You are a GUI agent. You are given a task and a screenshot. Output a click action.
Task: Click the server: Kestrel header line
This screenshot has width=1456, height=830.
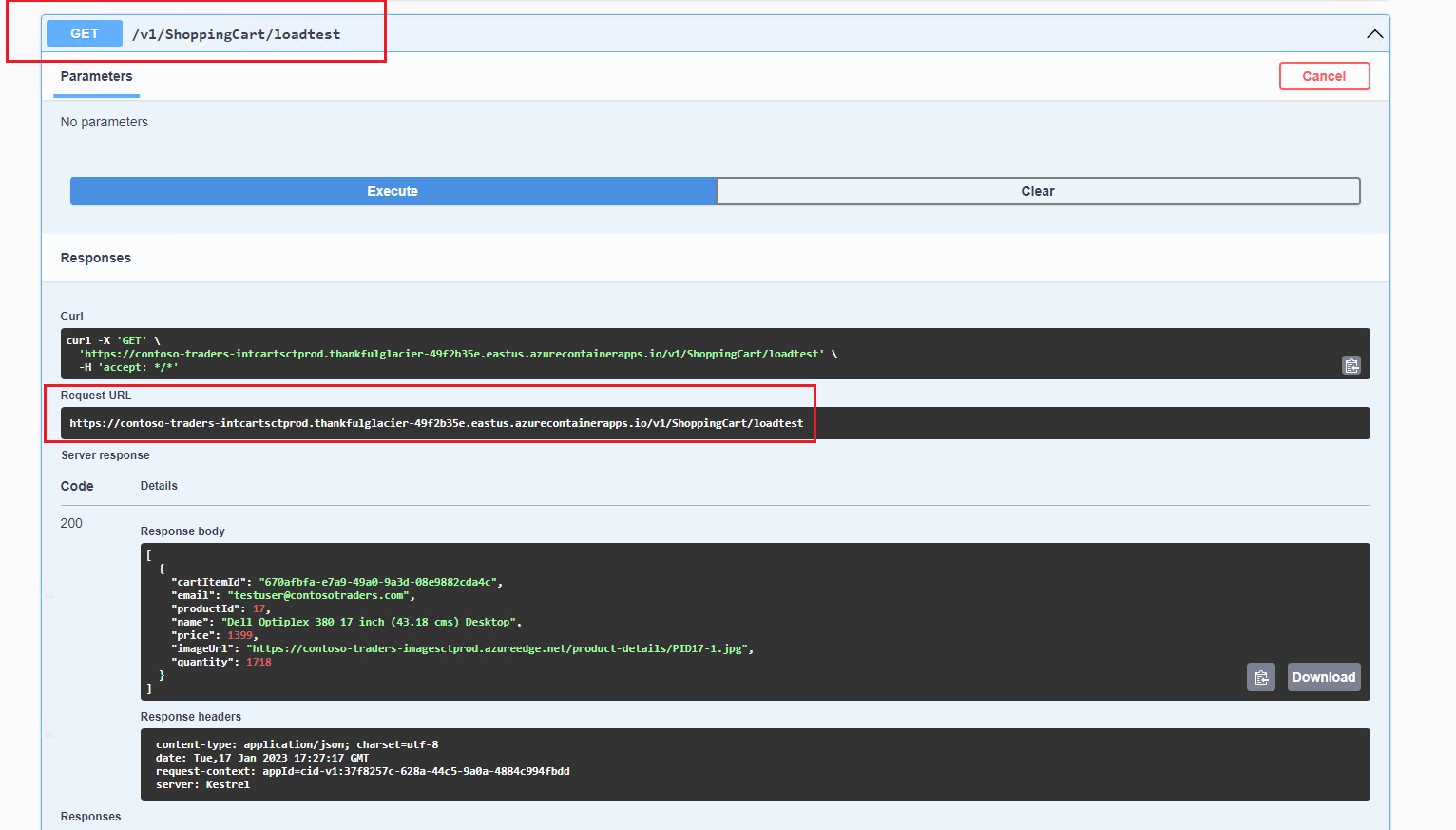(202, 784)
